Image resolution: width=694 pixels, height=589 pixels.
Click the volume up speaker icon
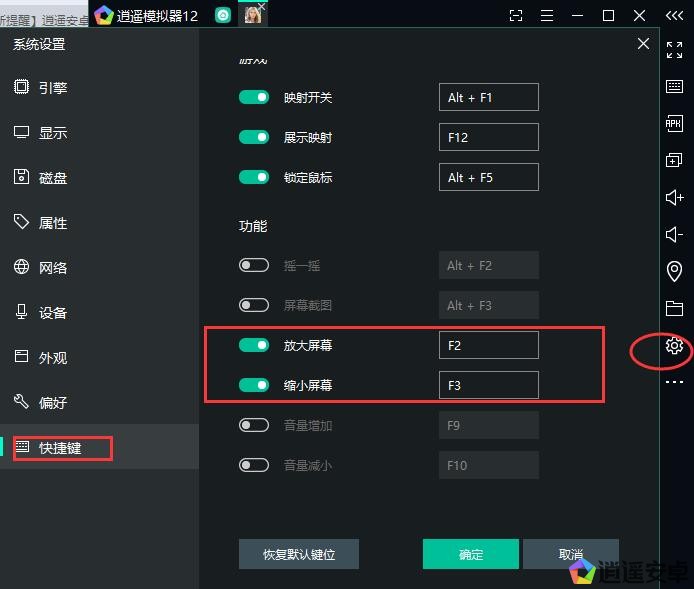click(x=674, y=198)
